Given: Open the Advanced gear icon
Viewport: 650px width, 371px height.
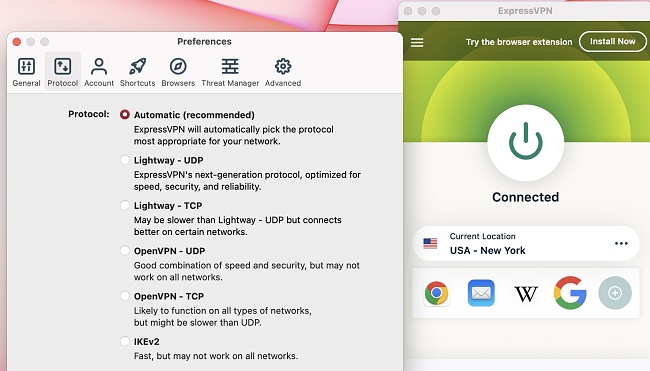Looking at the screenshot, I should 283,66.
